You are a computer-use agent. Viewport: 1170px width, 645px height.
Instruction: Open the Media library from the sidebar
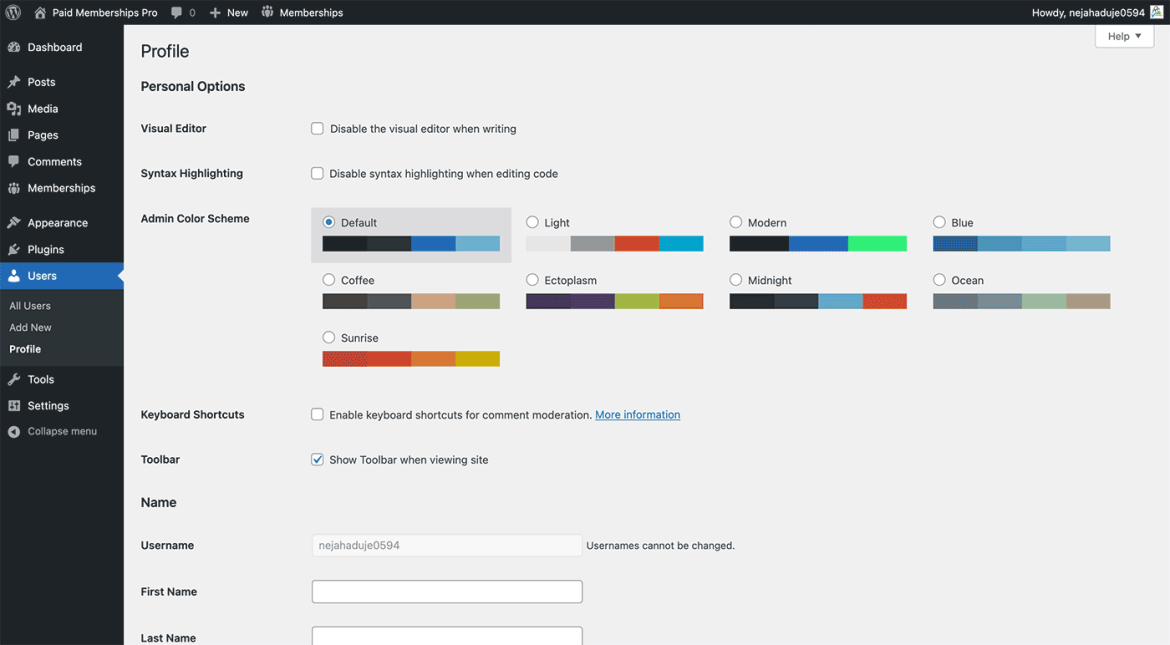(42, 108)
